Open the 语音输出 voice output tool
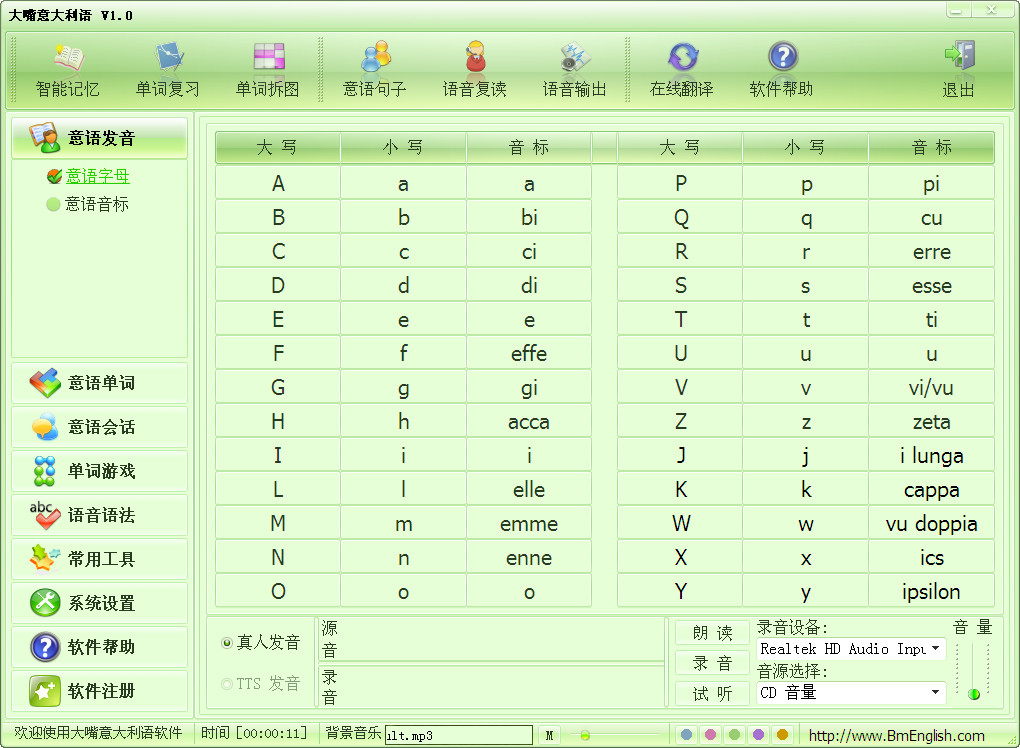The image size is (1020, 748). pyautogui.click(x=573, y=68)
